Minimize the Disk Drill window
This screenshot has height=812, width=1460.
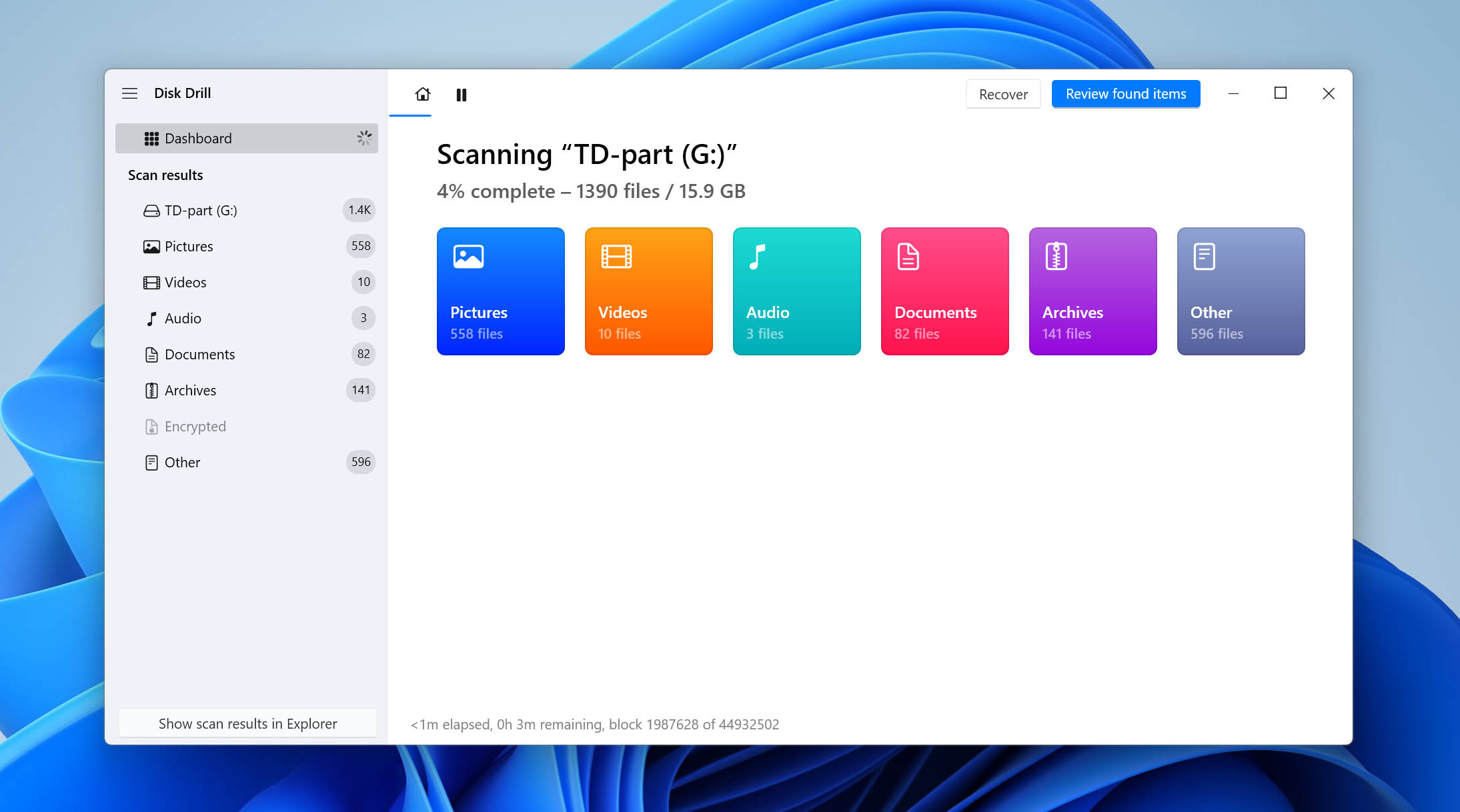[1233, 94]
